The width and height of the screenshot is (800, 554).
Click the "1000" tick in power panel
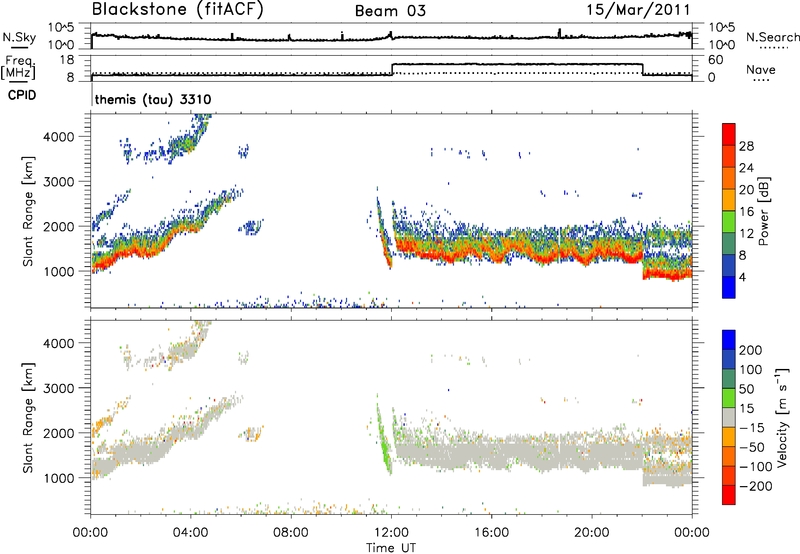(59, 271)
